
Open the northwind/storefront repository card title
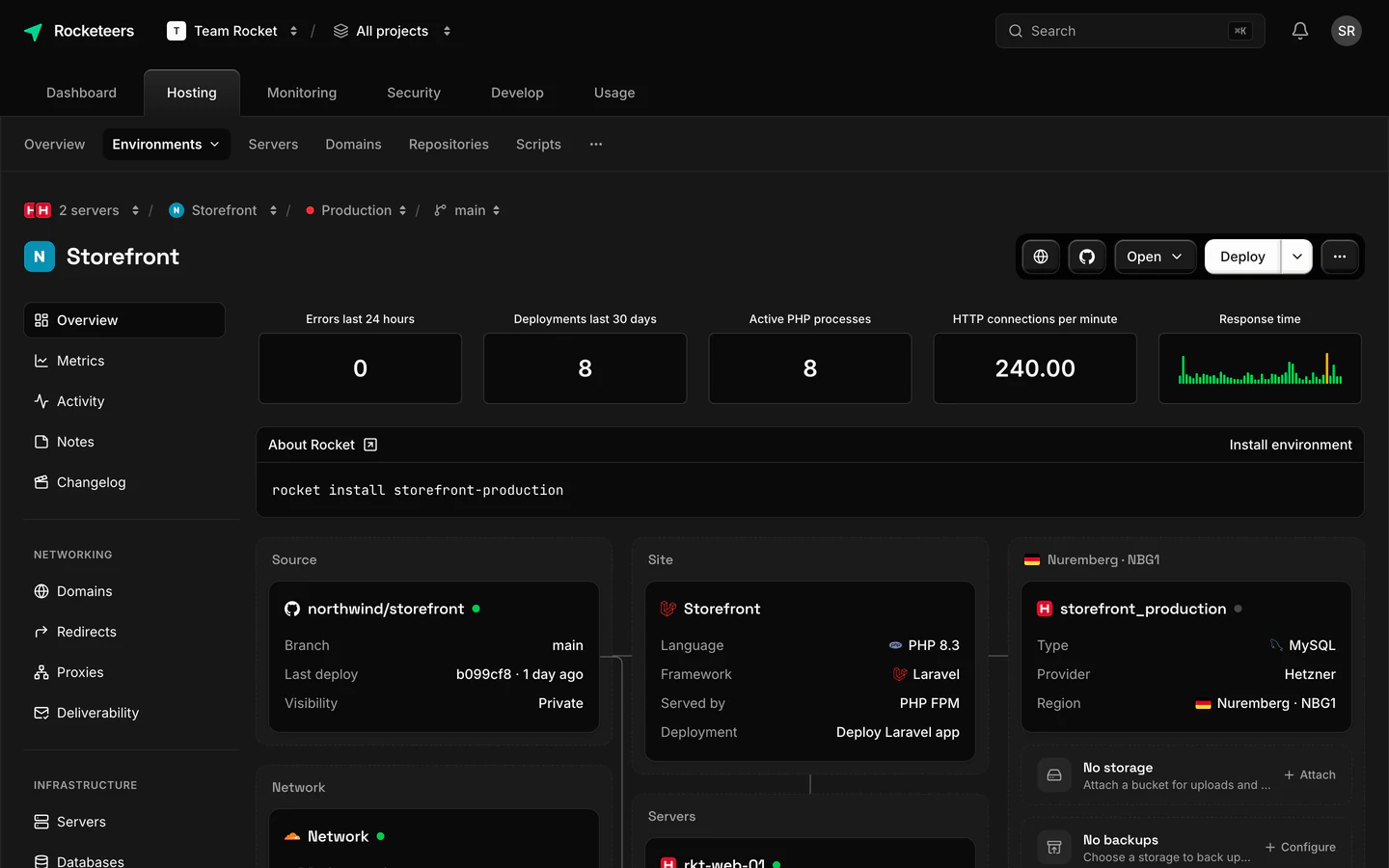[x=386, y=609]
